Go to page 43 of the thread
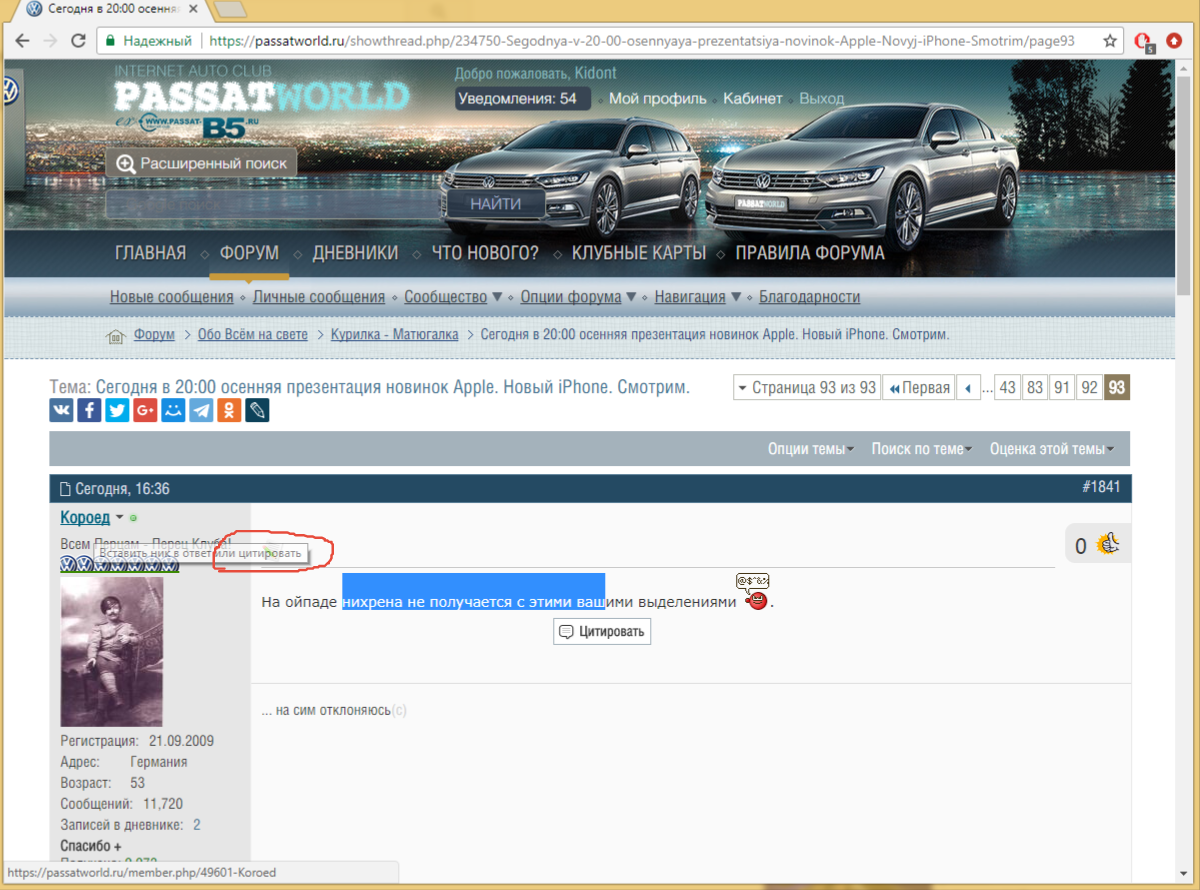 [1007, 388]
